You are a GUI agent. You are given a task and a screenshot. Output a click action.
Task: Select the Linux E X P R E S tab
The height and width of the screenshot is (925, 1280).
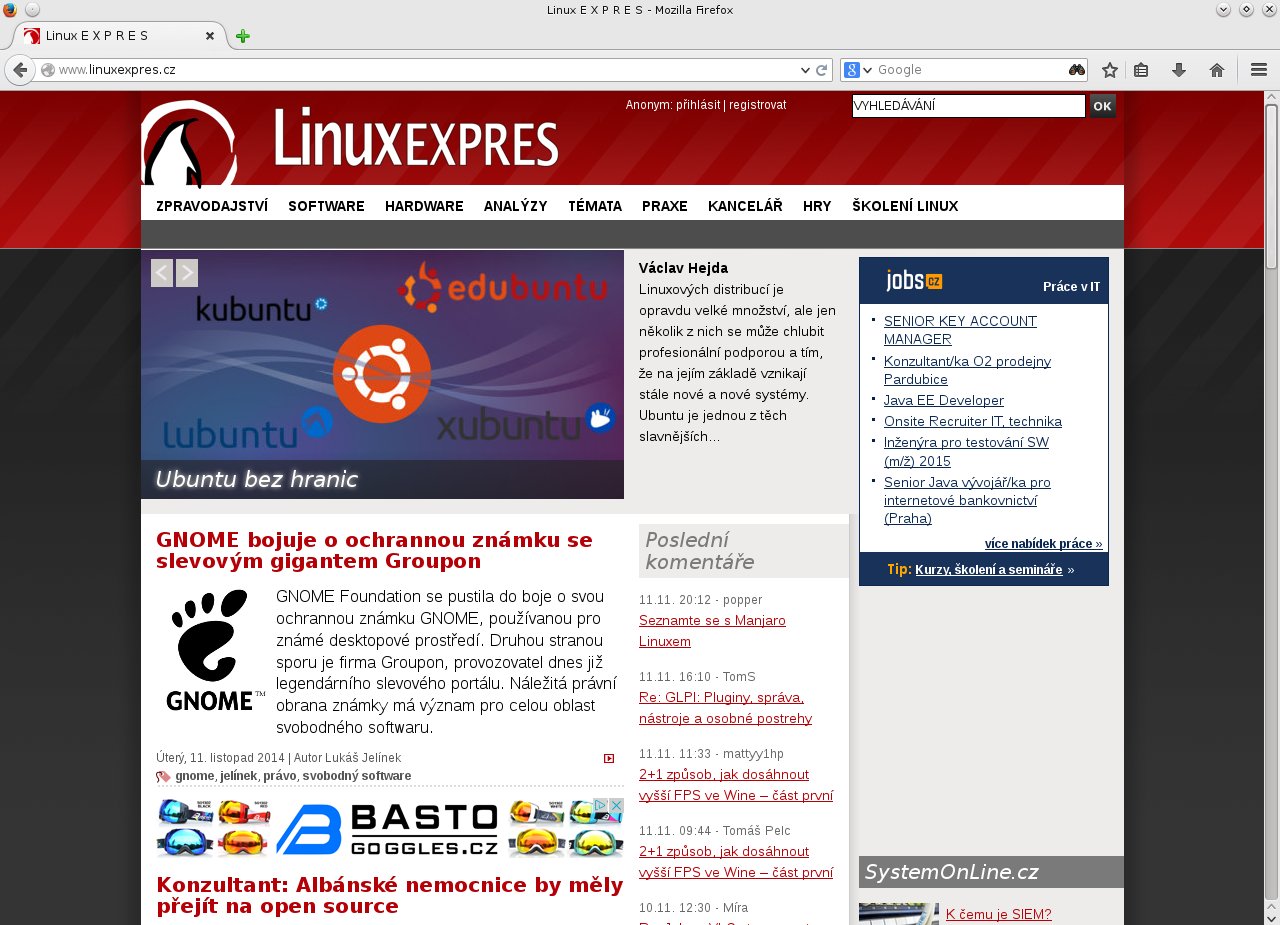pyautogui.click(x=120, y=36)
